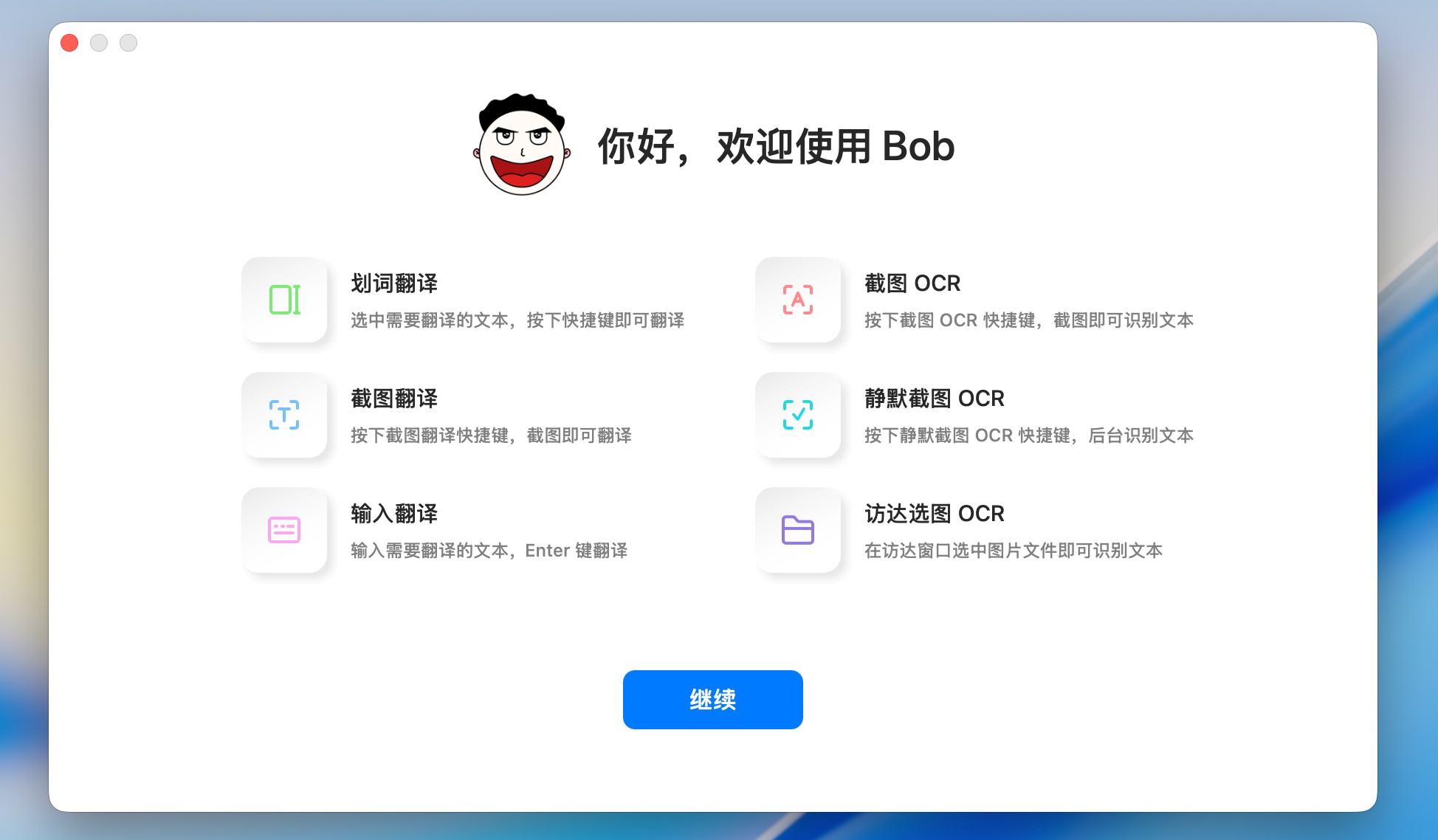Click the 在访达窗口选中图片文件 description line
This screenshot has width=1438, height=840.
coord(1014,551)
